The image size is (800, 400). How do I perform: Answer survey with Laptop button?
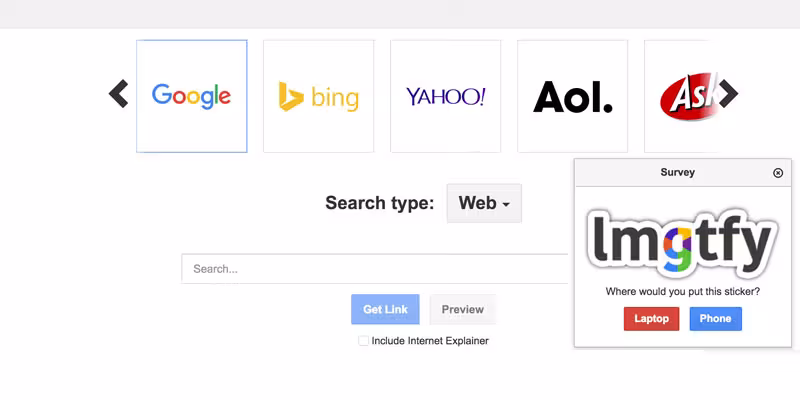(x=651, y=319)
